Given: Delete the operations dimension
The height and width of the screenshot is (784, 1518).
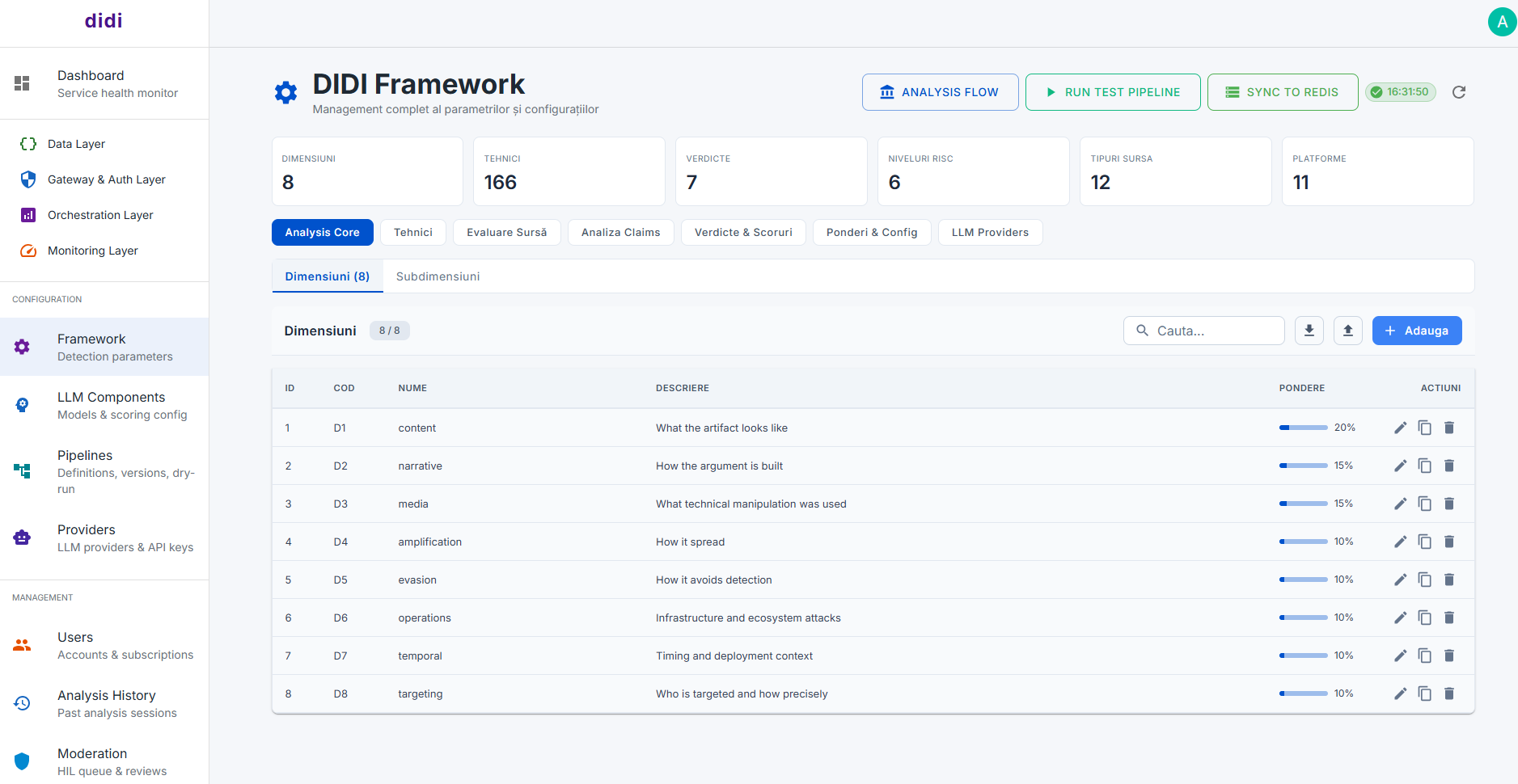Looking at the screenshot, I should click(x=1449, y=618).
